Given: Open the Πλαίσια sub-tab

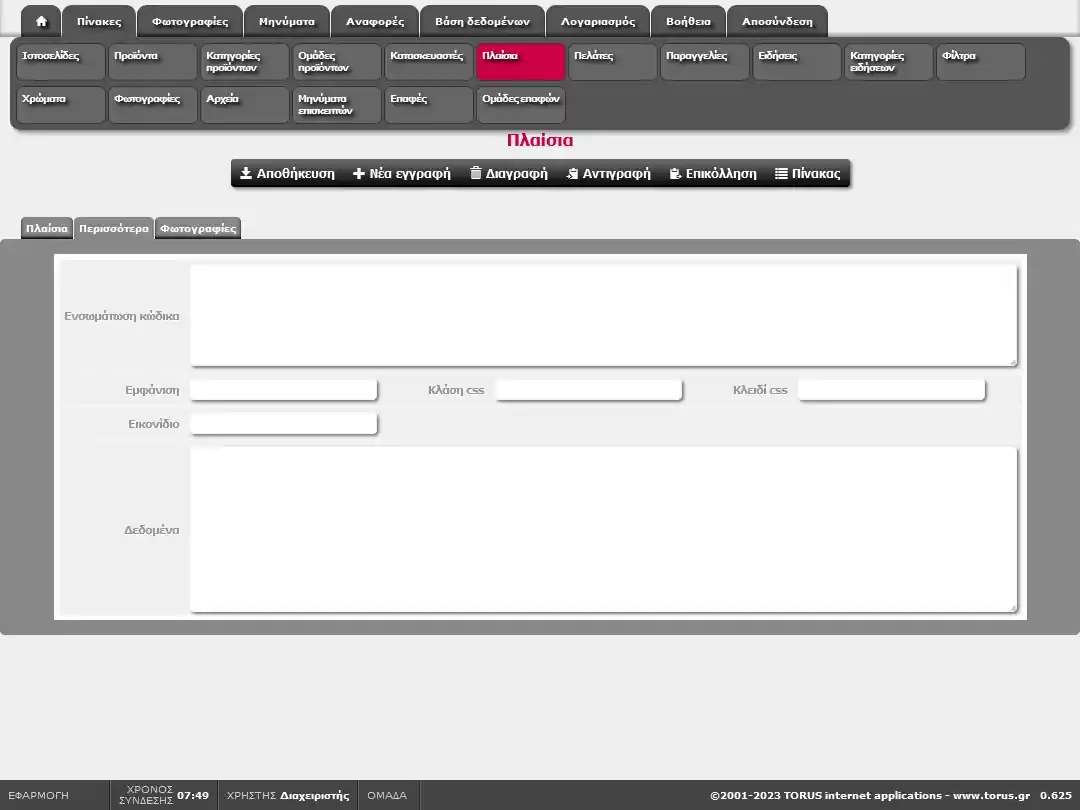Looking at the screenshot, I should click(47, 229).
